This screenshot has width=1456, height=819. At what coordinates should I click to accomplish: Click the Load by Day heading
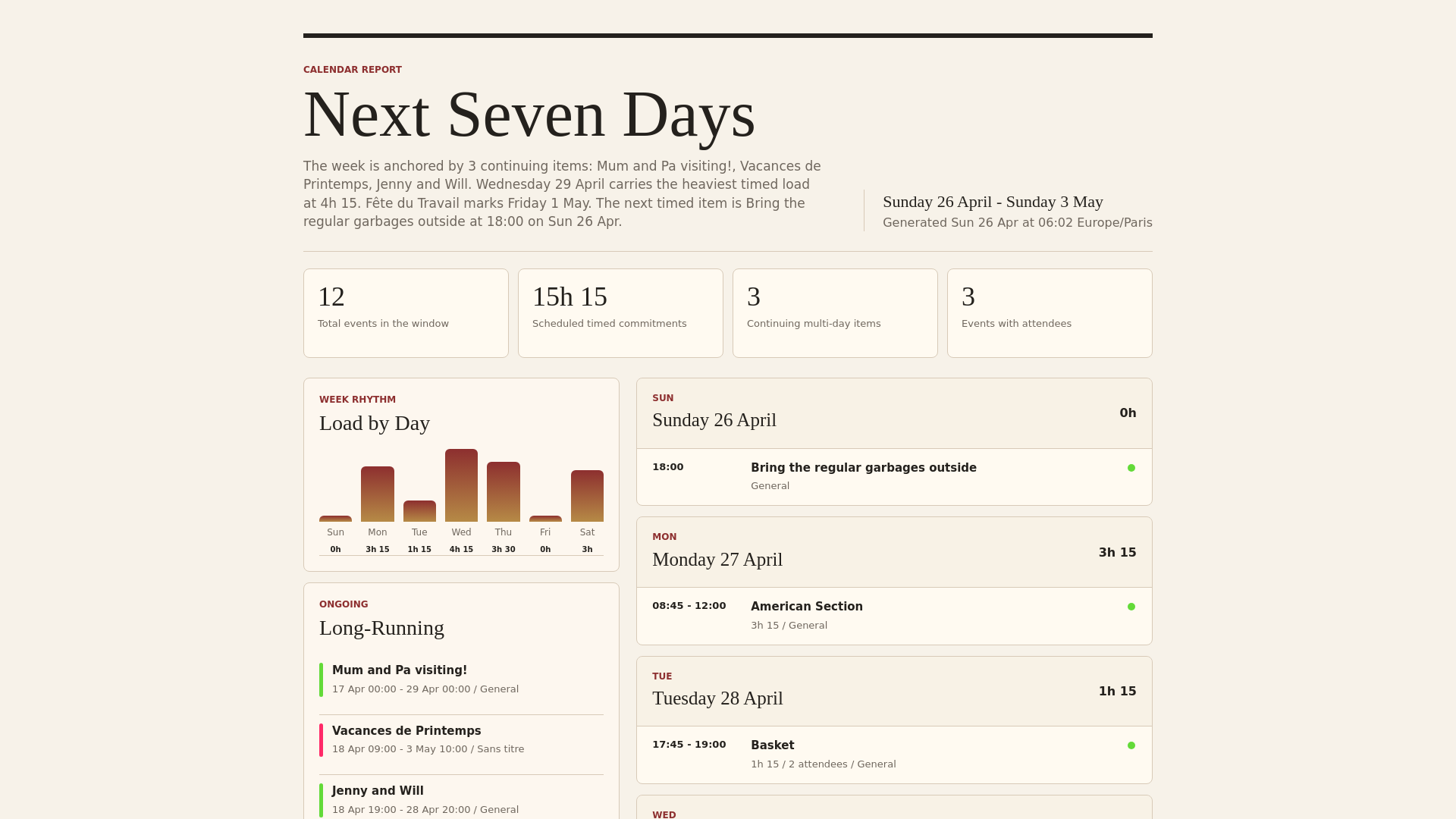point(375,423)
